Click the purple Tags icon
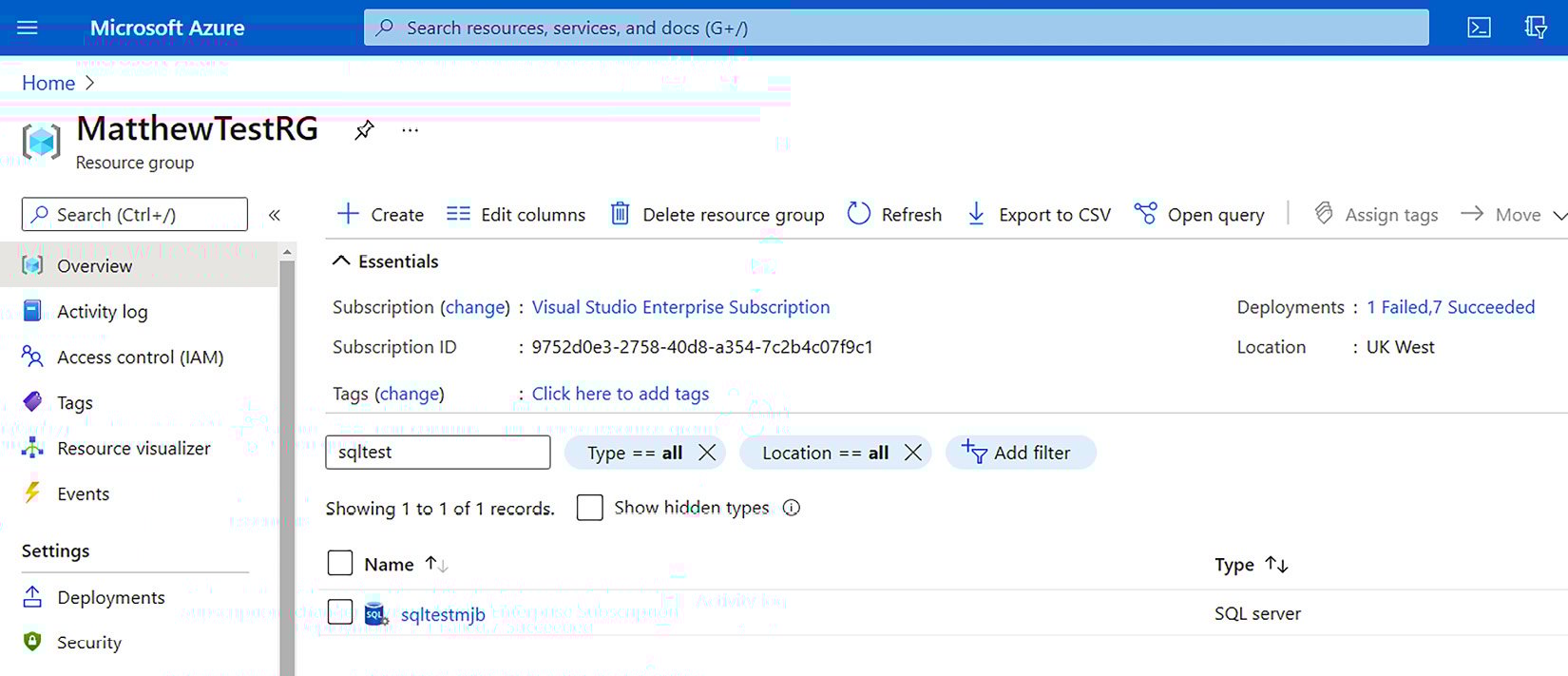 click(x=32, y=402)
